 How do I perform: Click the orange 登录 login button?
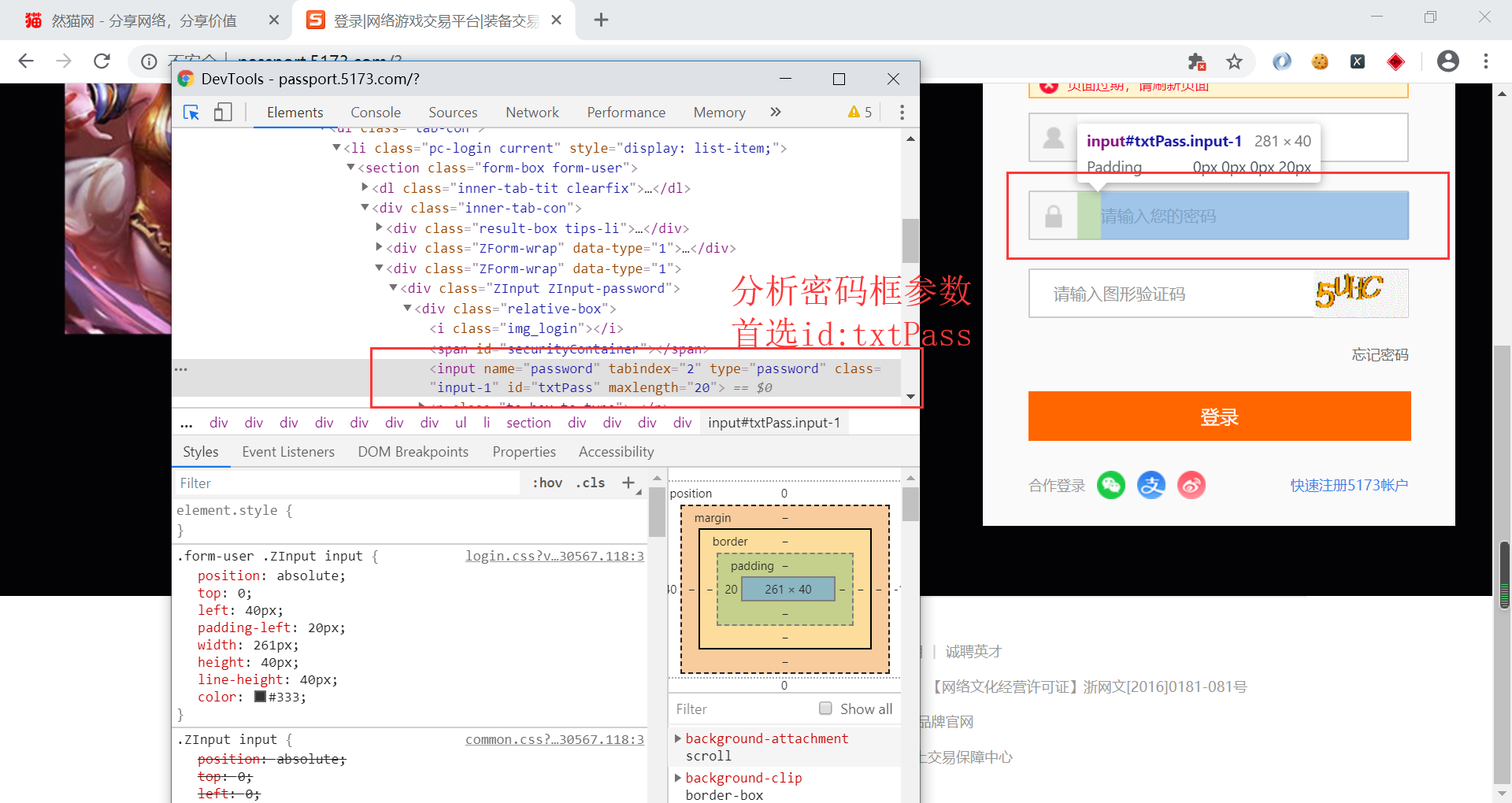click(x=1219, y=416)
